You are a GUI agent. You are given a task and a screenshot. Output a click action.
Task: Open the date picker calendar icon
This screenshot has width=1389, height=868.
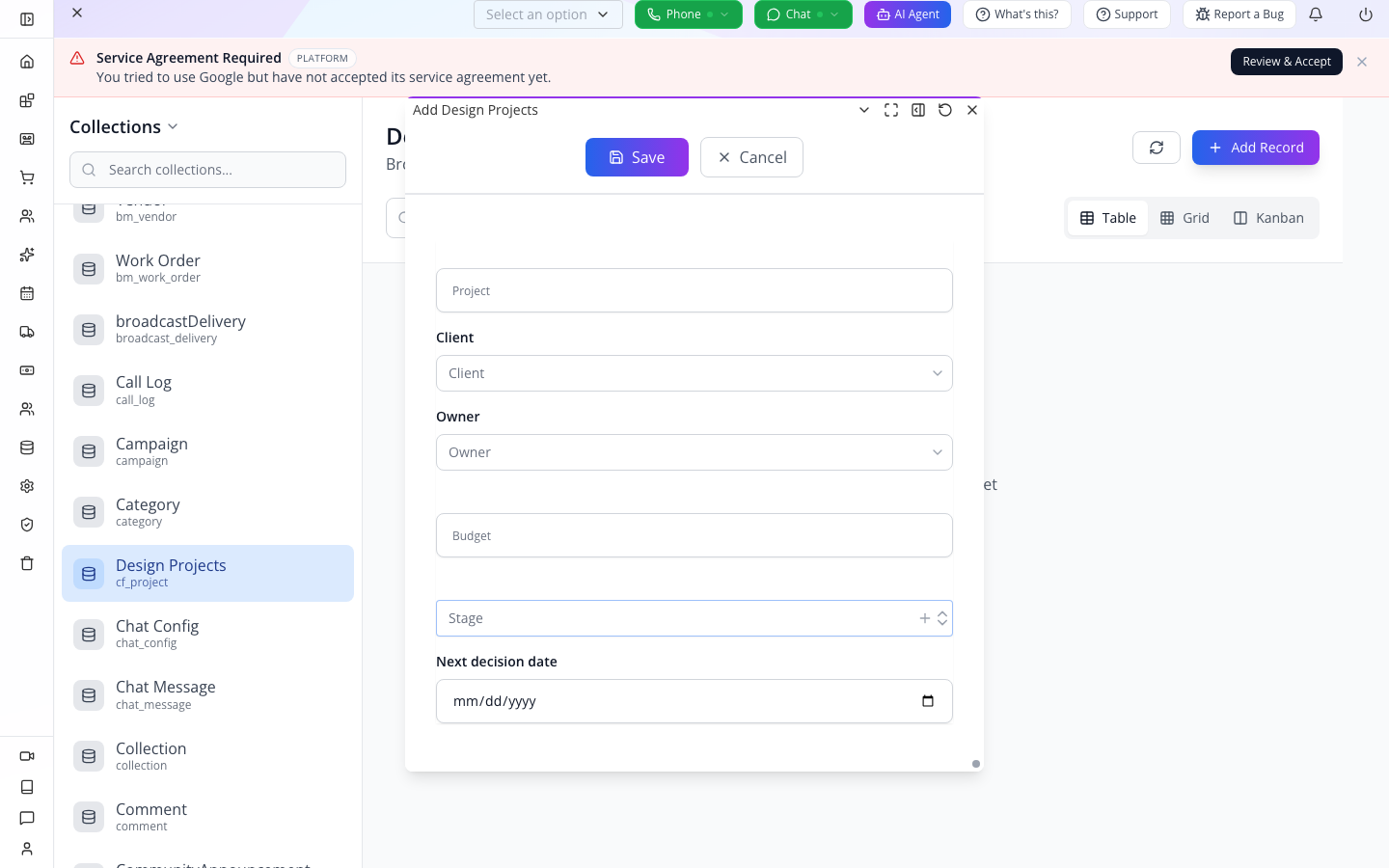[928, 701]
